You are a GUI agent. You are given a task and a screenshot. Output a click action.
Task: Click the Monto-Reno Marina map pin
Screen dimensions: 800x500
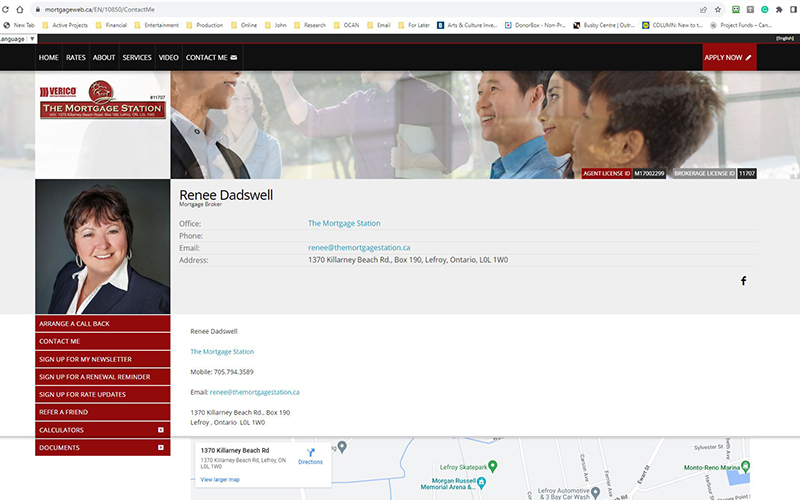click(745, 466)
